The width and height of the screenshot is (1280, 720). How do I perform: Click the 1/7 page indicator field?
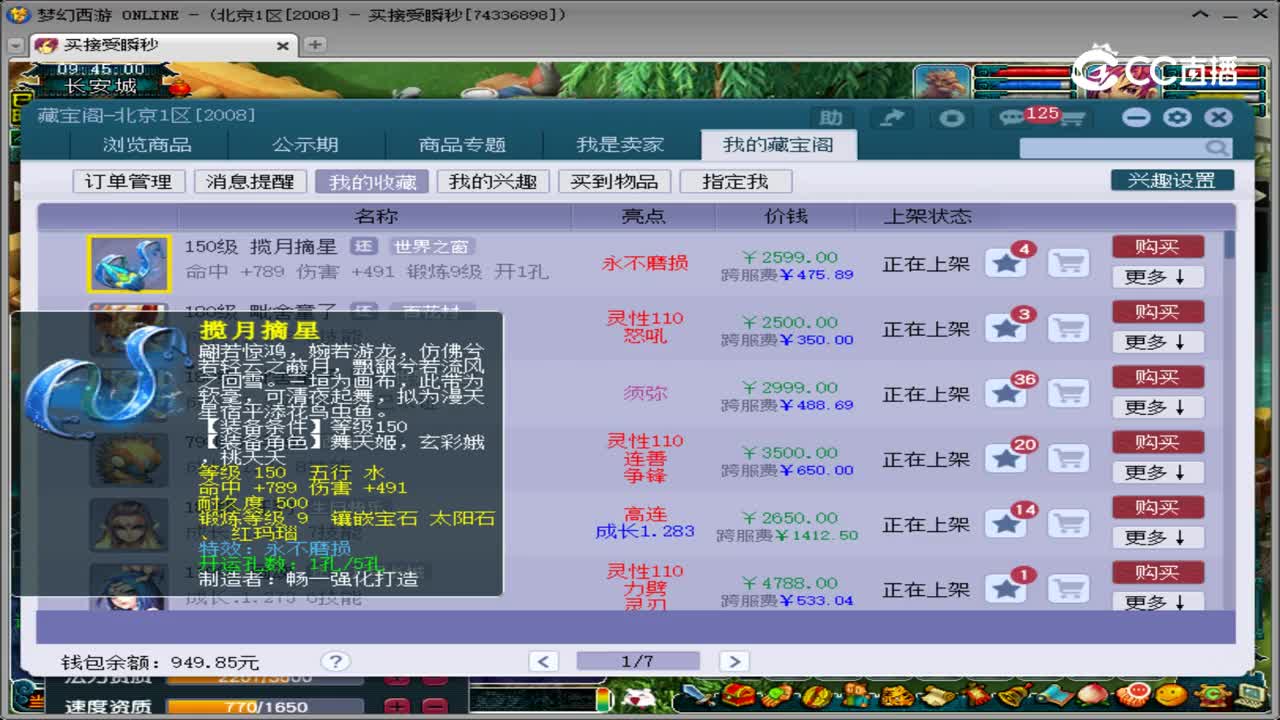[x=638, y=661]
